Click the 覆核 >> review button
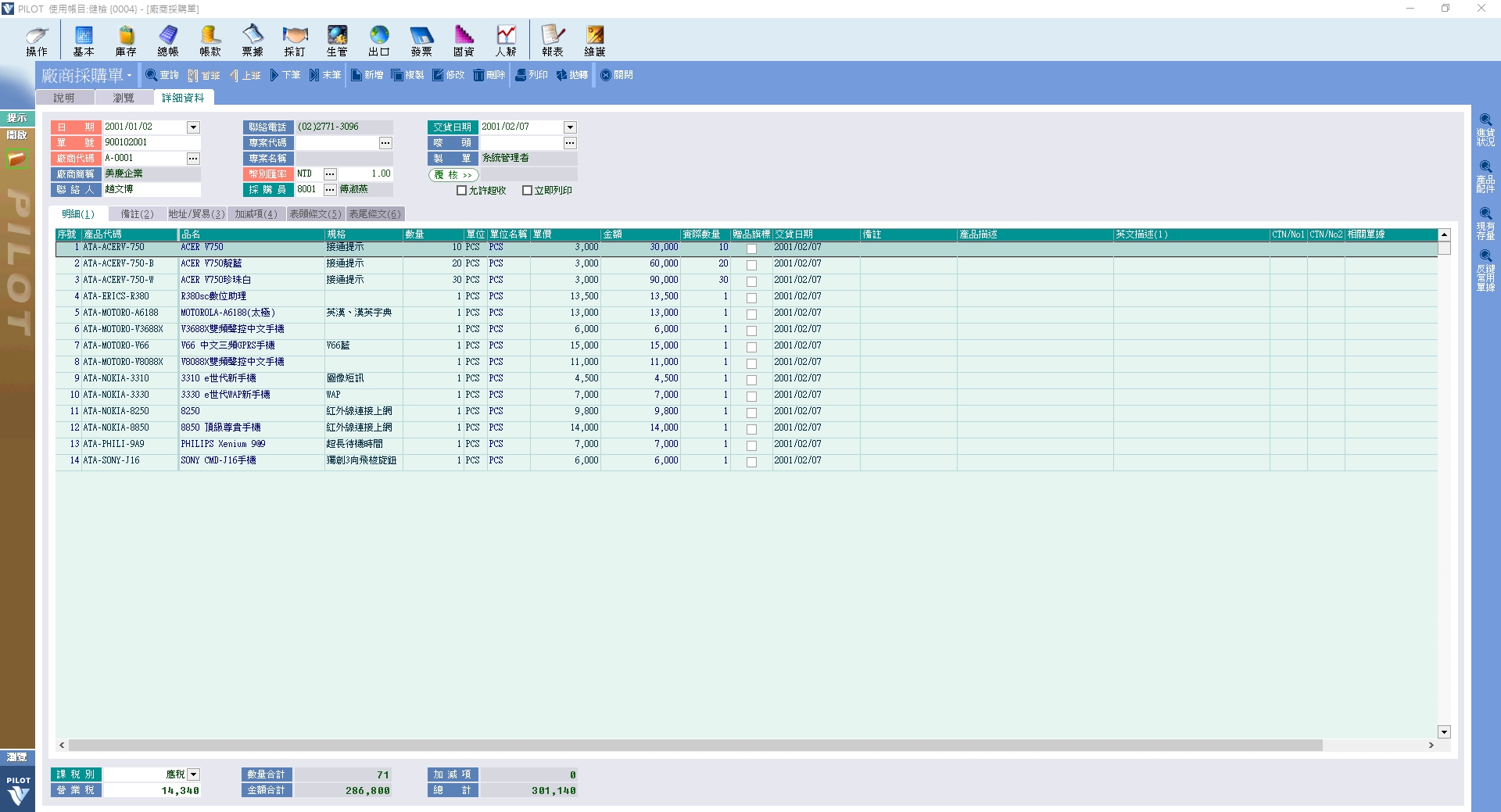The height and width of the screenshot is (812, 1501). point(453,175)
